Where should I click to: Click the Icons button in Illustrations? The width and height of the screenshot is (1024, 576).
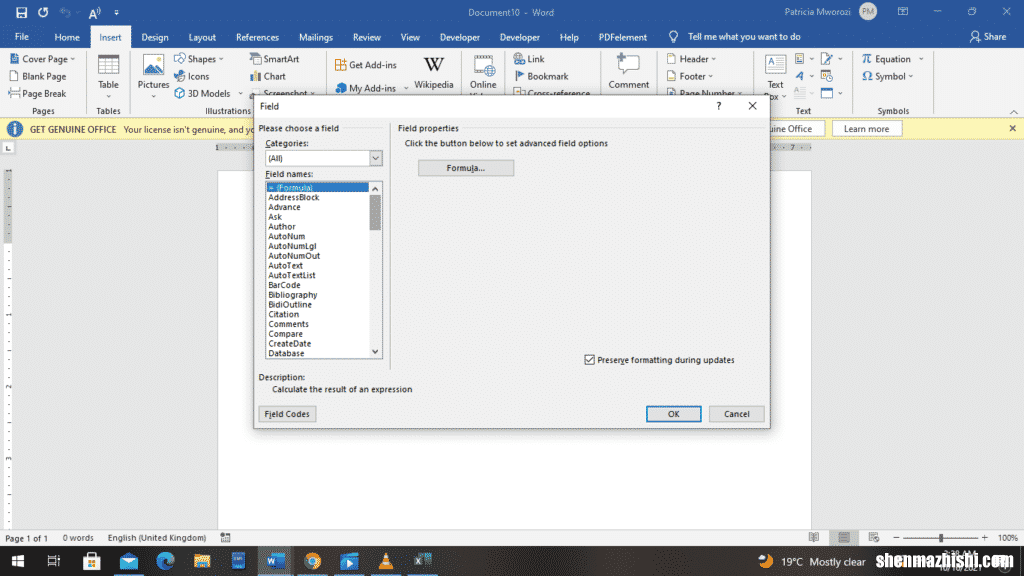tap(192, 76)
